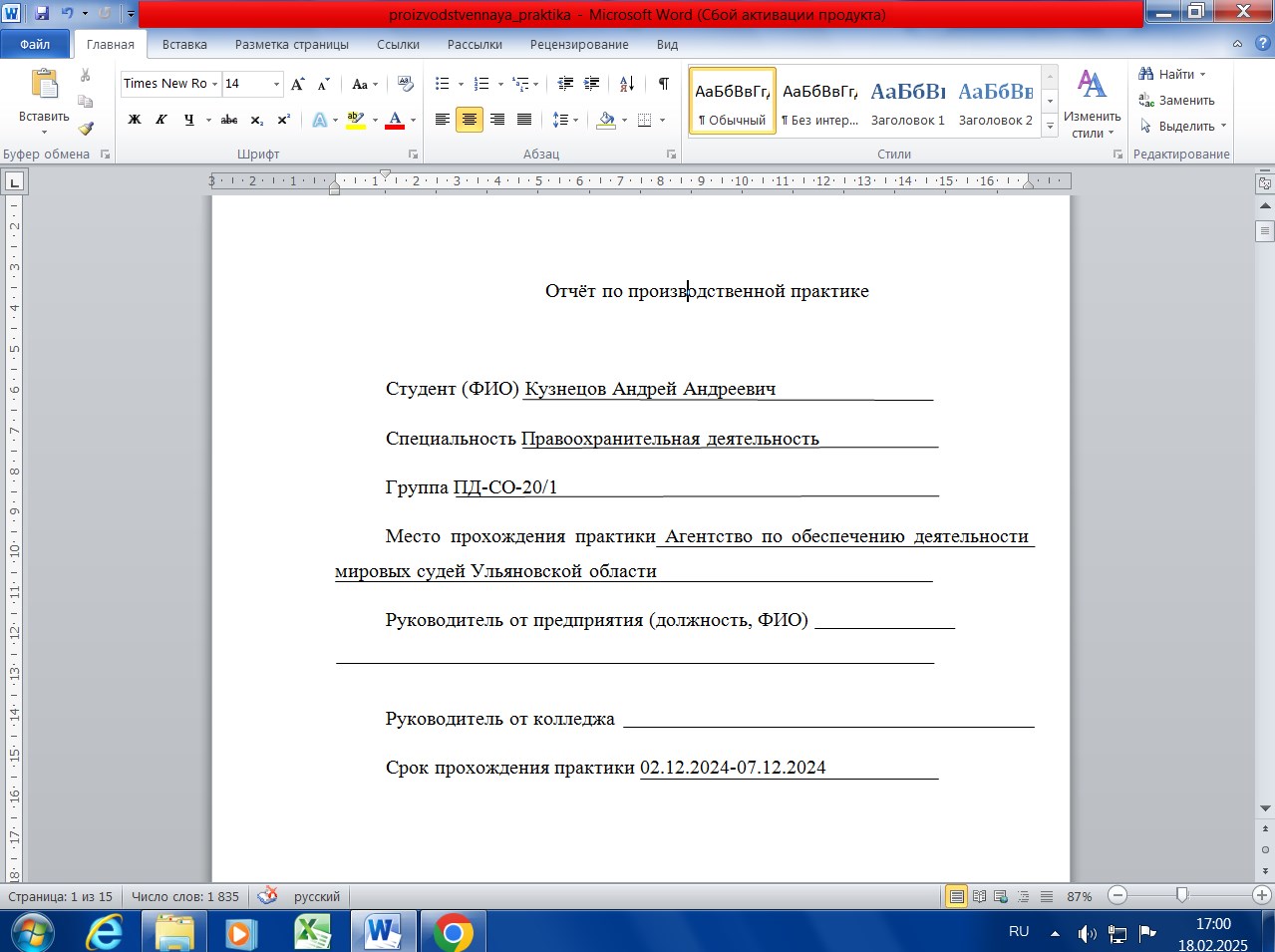Click the word count in status bar
The image size is (1275, 952).
tap(185, 896)
